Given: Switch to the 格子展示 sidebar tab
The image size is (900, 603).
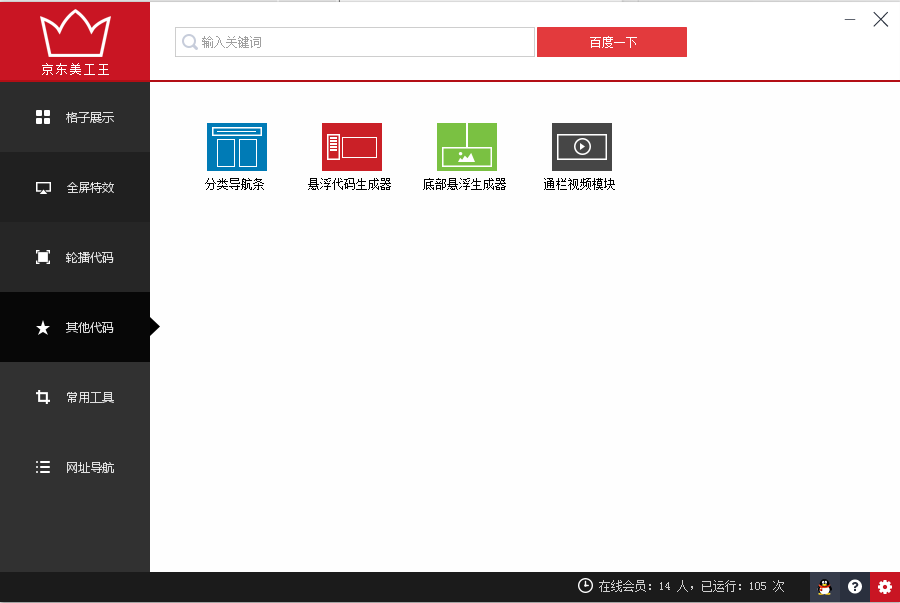Looking at the screenshot, I should click(75, 117).
